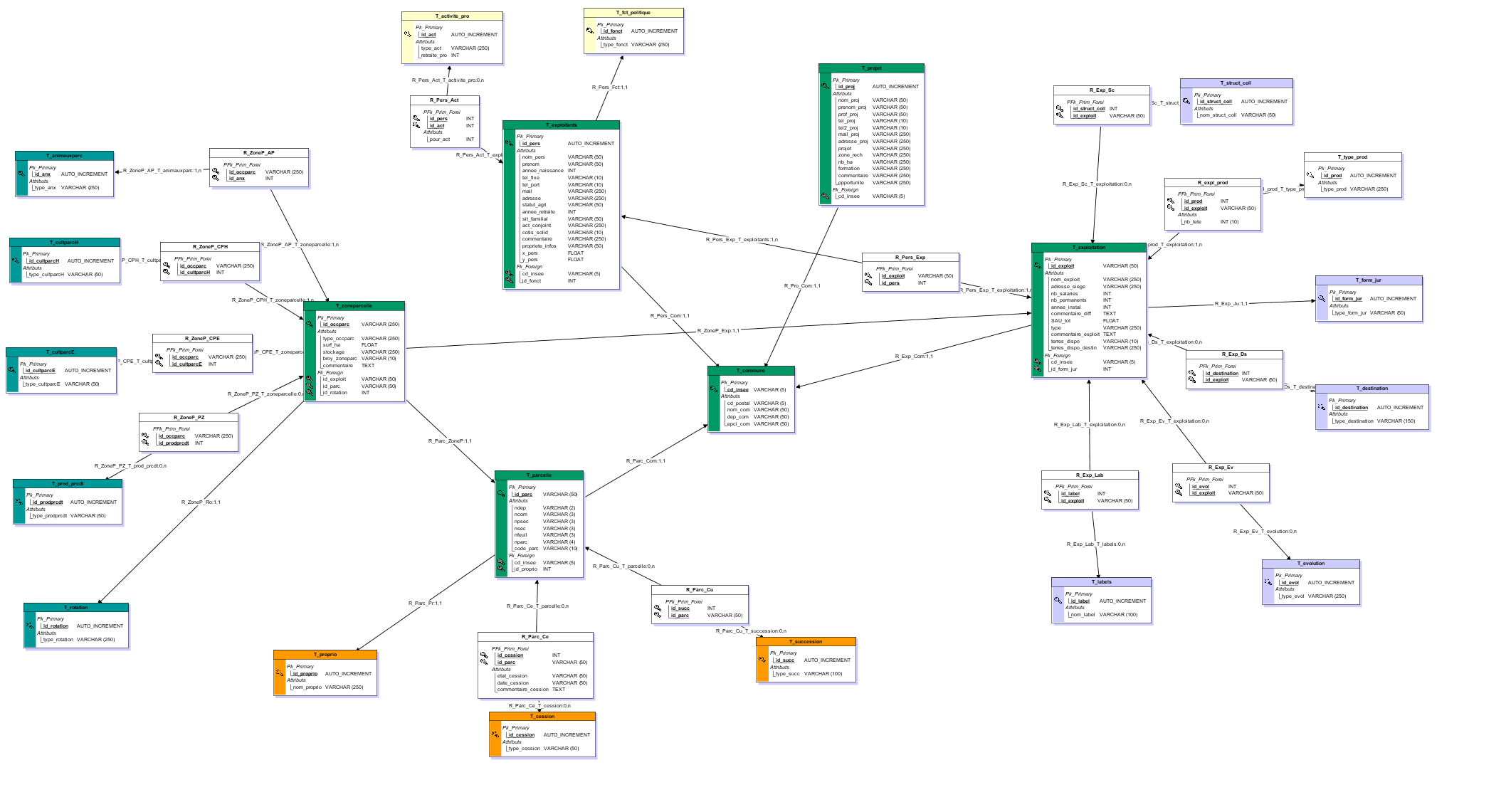
Task: Select the R_Parc_Ce association table header
Action: tap(535, 637)
